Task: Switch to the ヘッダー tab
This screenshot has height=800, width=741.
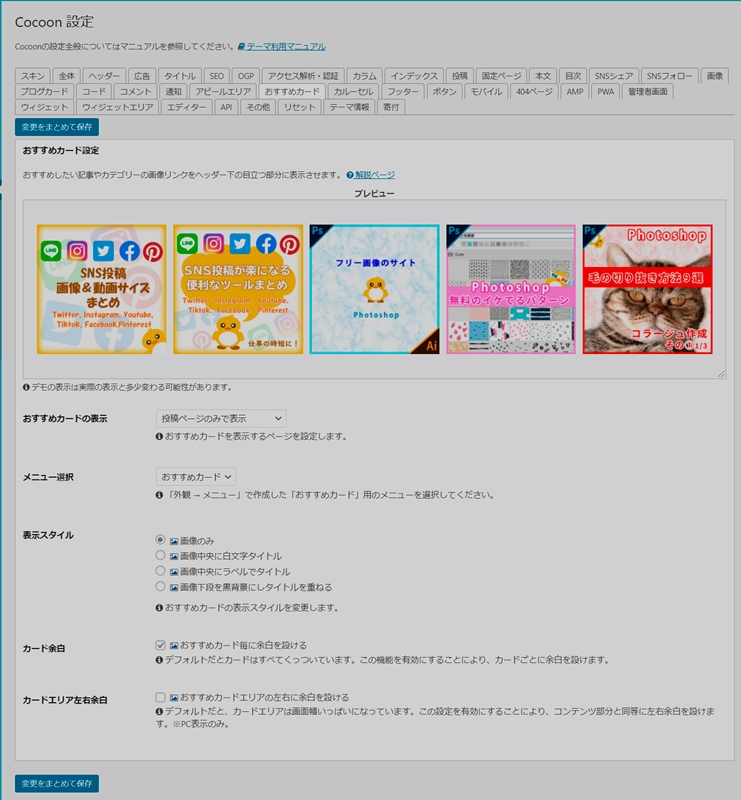Action: 105,76
